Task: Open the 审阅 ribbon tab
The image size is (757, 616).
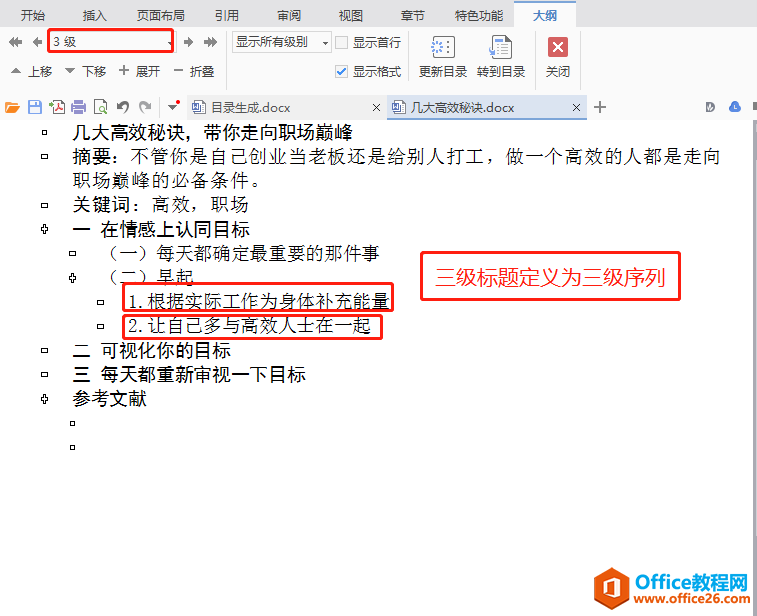Action: (289, 15)
